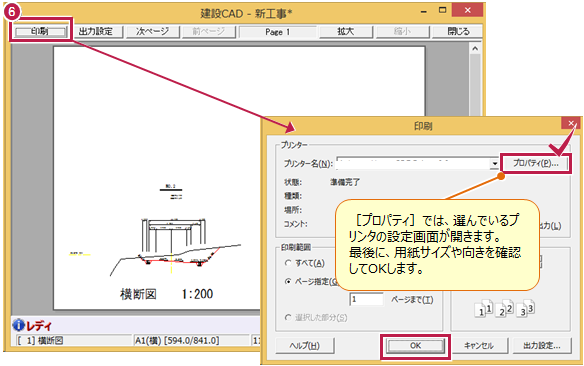Click the 印刷 toolbar button
This screenshot has width=584, height=366.
coord(40,32)
